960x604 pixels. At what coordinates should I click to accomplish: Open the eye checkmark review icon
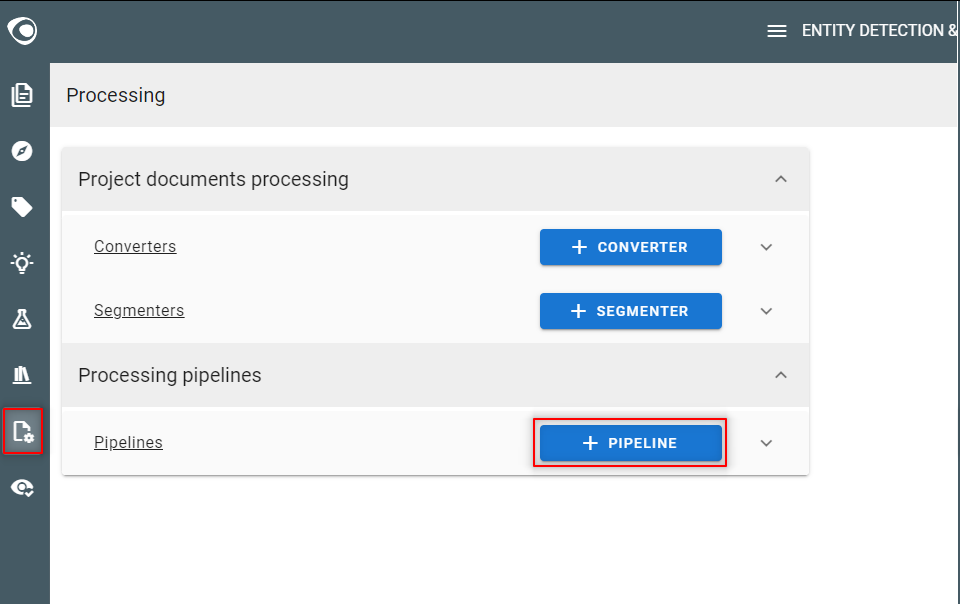click(x=22, y=488)
